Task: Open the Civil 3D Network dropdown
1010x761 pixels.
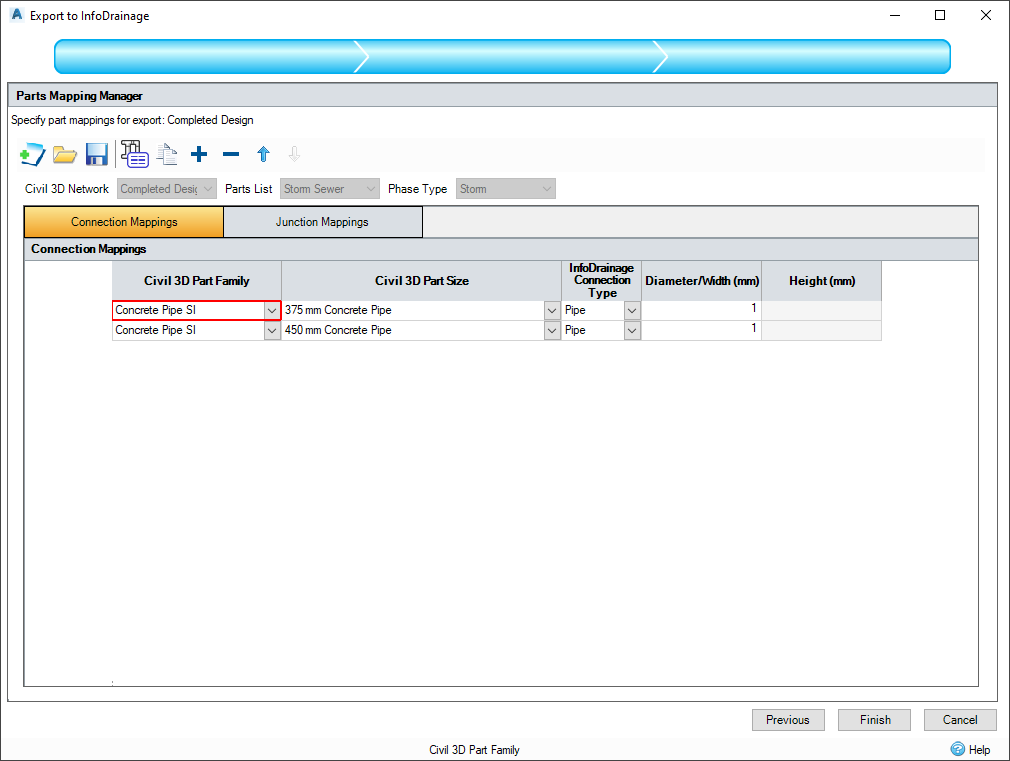Action: click(167, 189)
